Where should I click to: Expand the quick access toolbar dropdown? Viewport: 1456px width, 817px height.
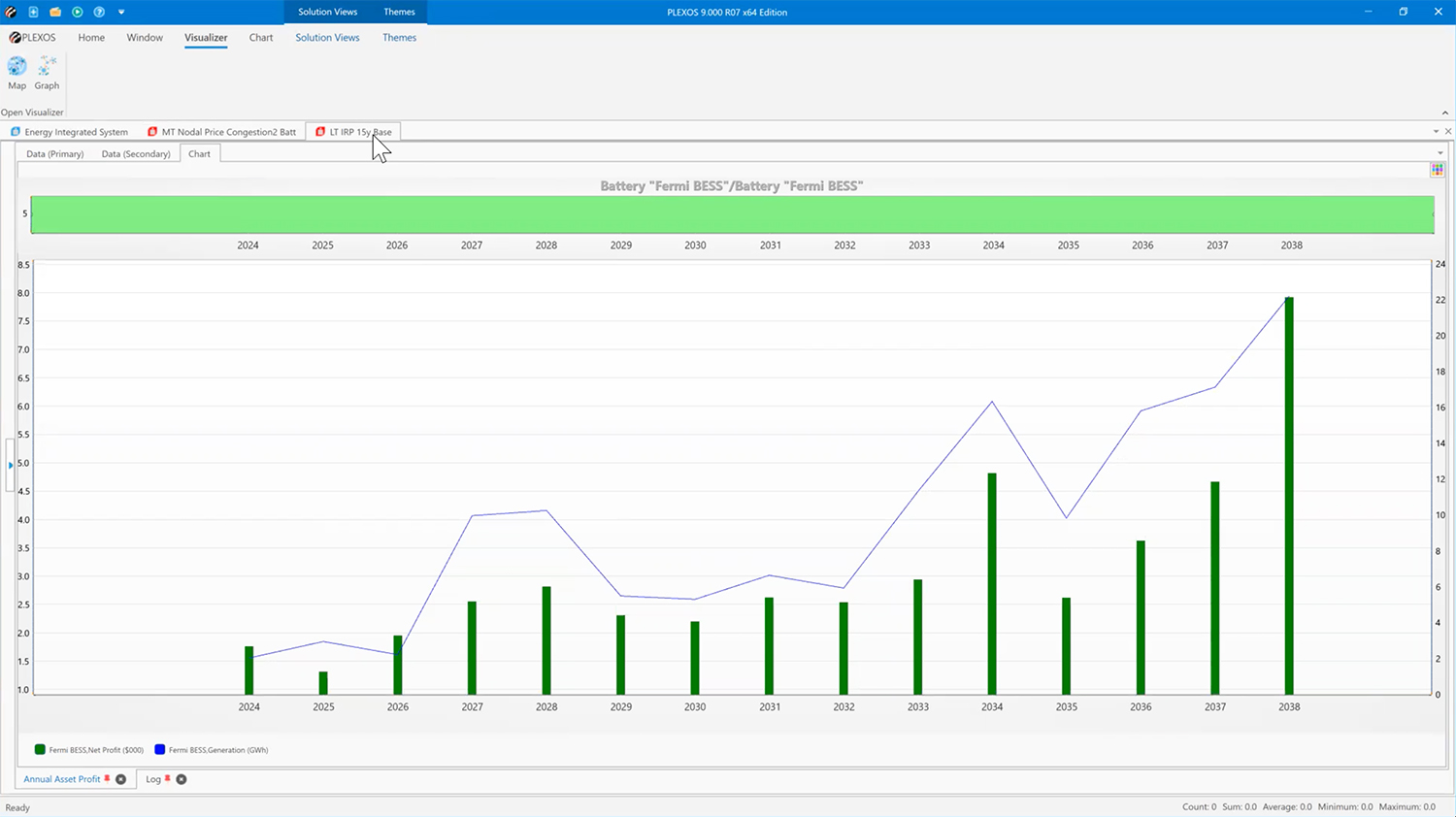point(121,12)
